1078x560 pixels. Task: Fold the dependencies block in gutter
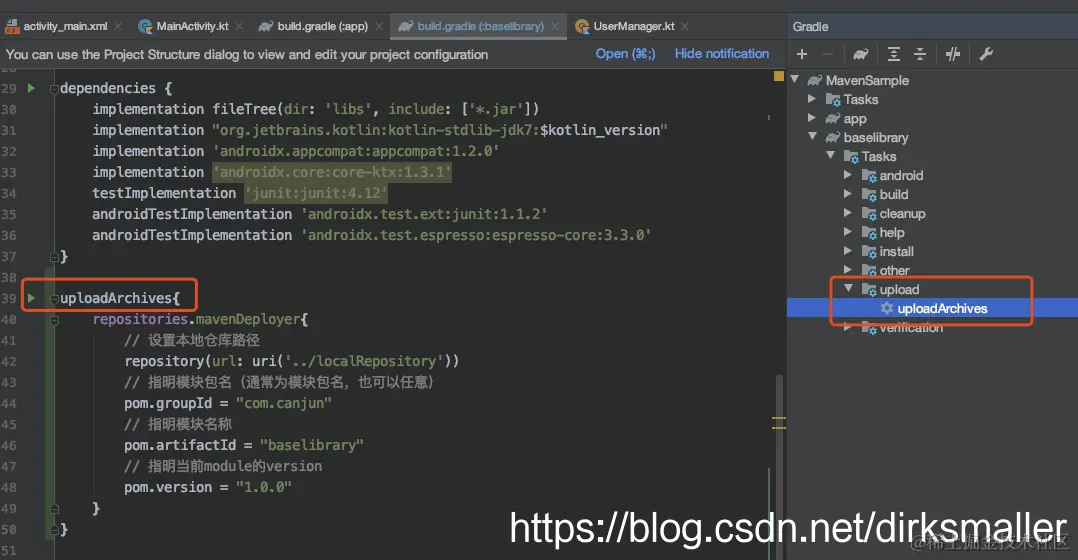pyautogui.click(x=54, y=89)
